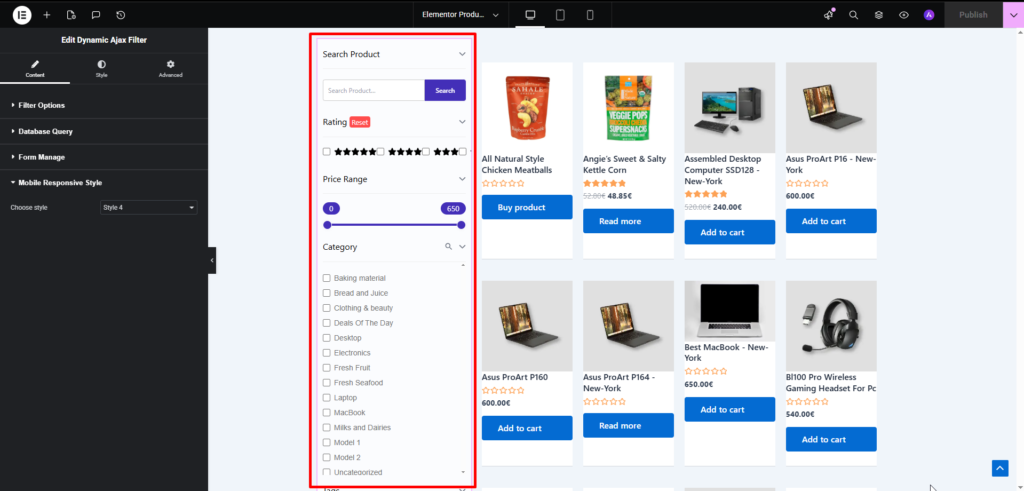
Task: Click the category search magnifier icon
Action: [x=449, y=246]
